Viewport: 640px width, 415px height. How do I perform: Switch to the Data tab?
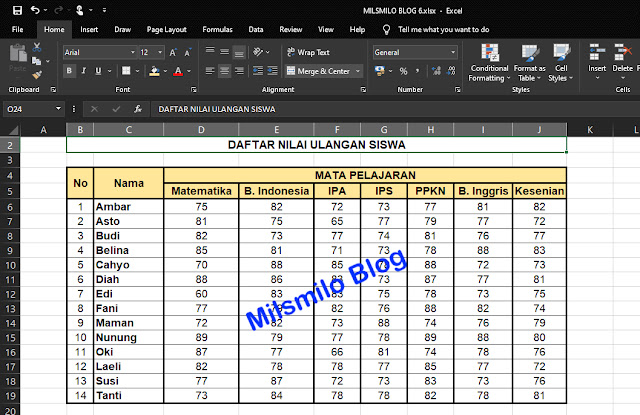point(256,29)
